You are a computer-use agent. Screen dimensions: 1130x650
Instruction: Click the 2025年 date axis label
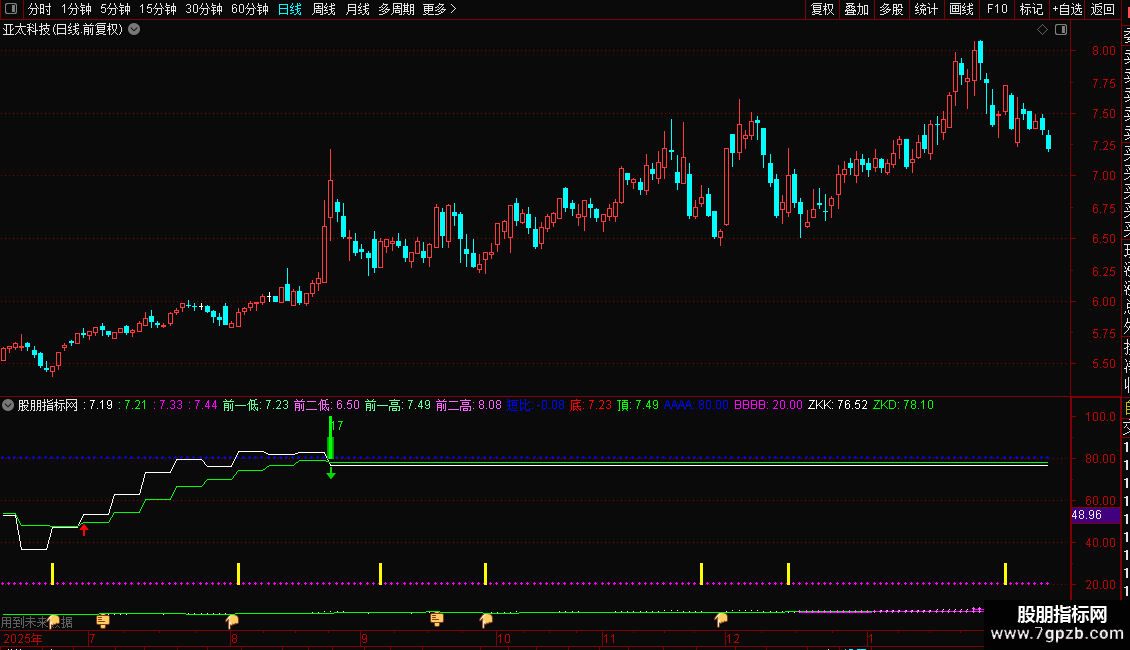tap(23, 638)
